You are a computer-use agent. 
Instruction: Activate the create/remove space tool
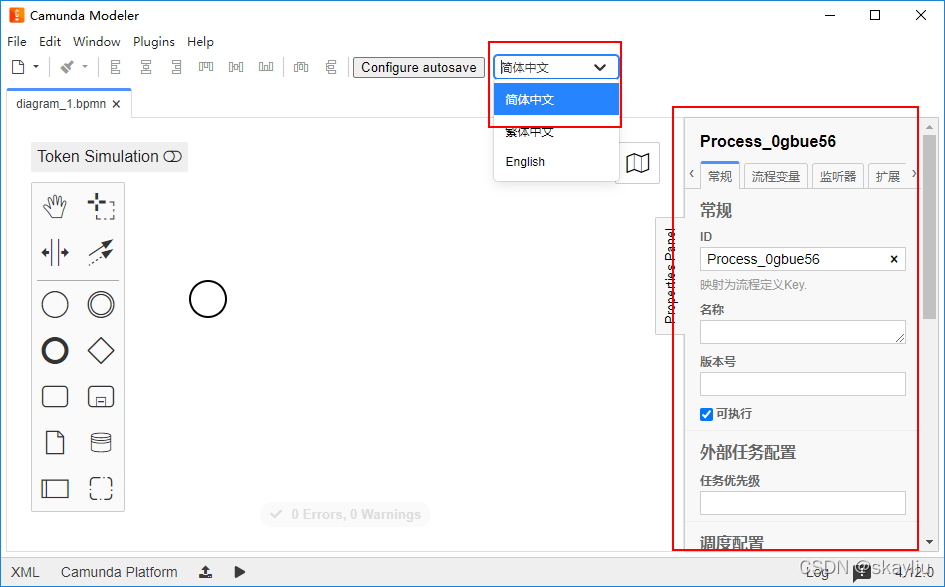[x=55, y=253]
